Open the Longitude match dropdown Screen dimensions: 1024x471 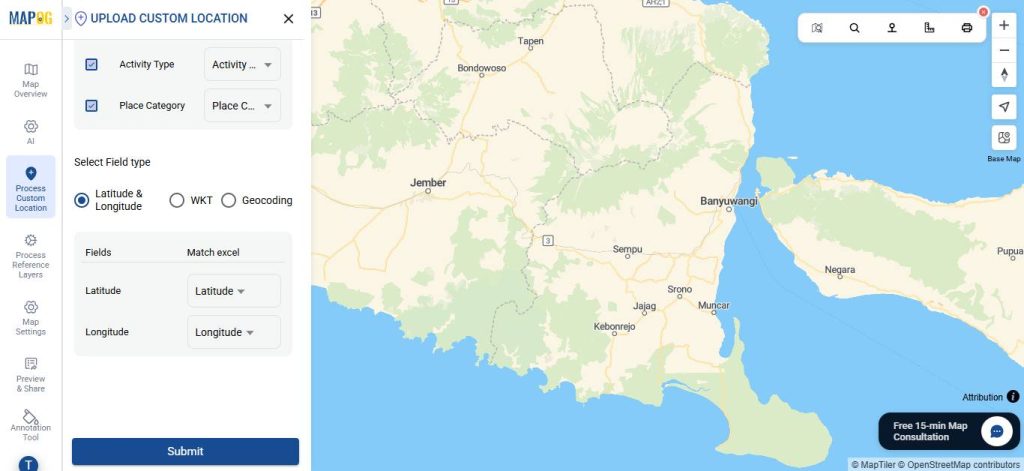(233, 332)
